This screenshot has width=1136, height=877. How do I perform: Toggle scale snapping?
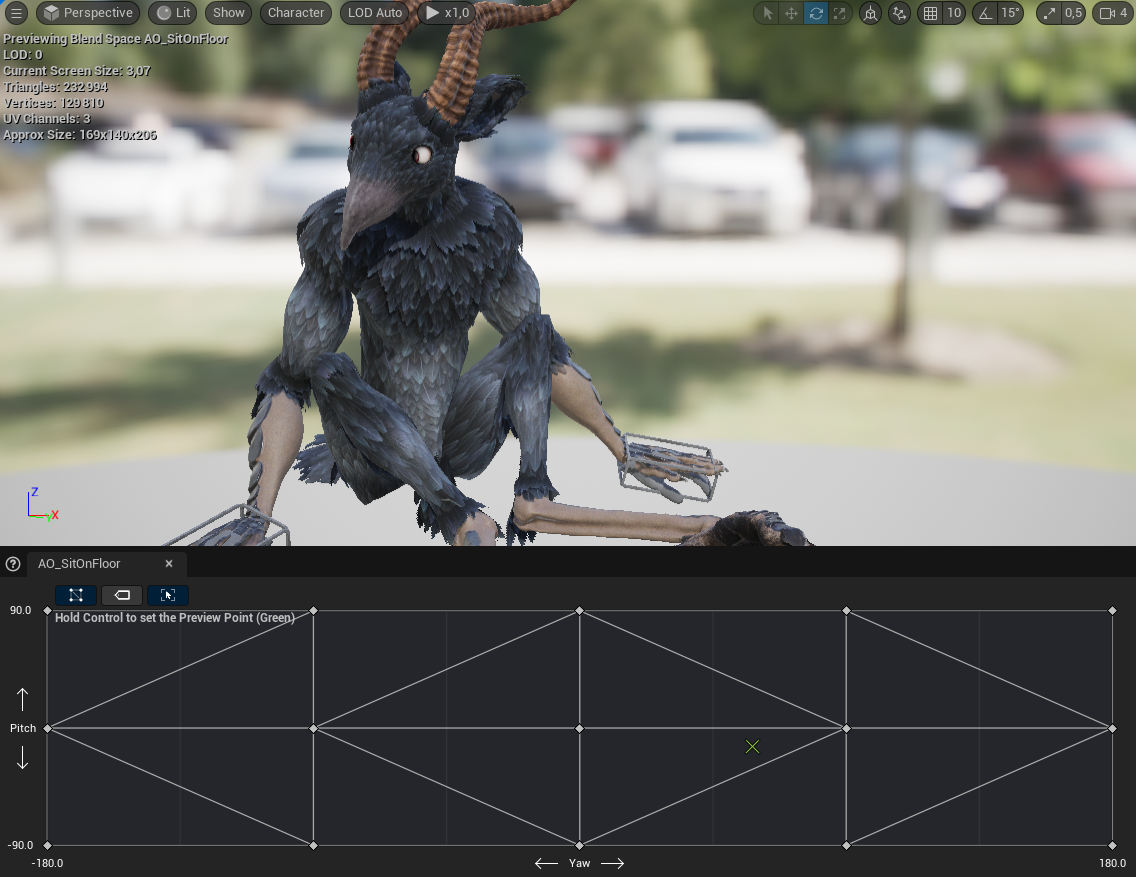click(x=1049, y=13)
